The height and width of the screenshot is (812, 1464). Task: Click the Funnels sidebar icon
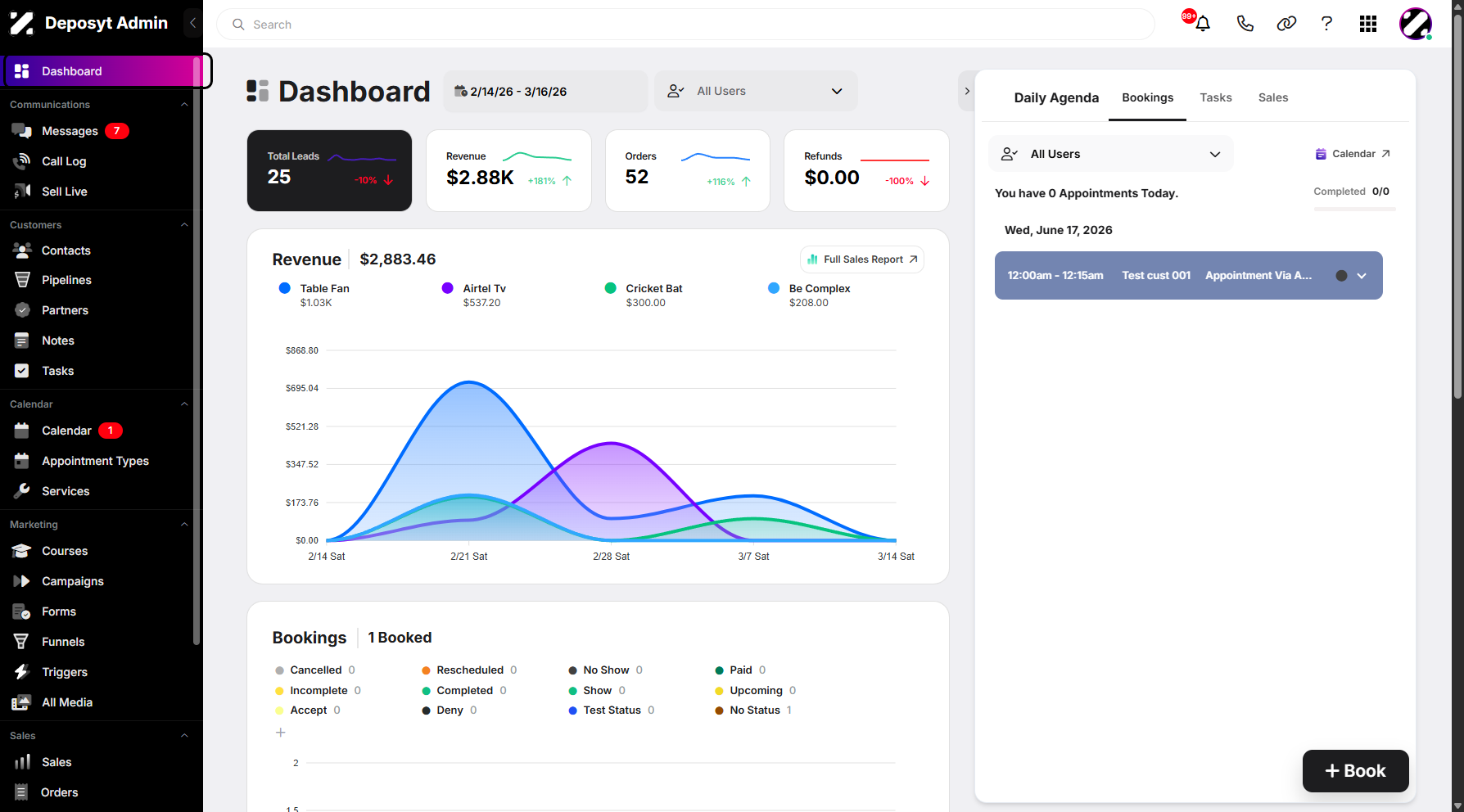pos(22,642)
